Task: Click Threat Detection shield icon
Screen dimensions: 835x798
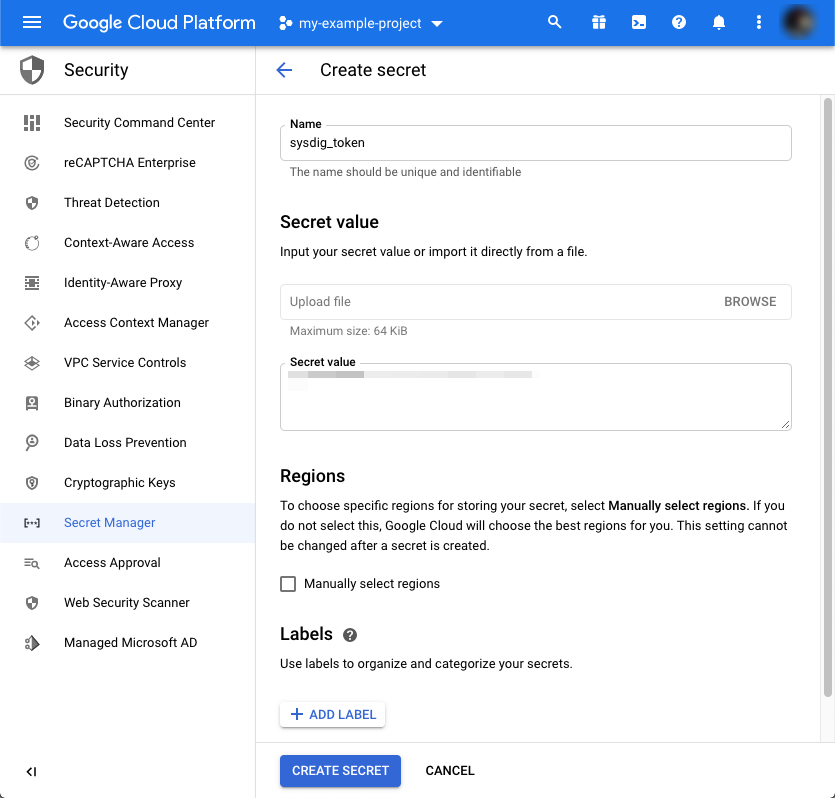Action: coord(32,202)
